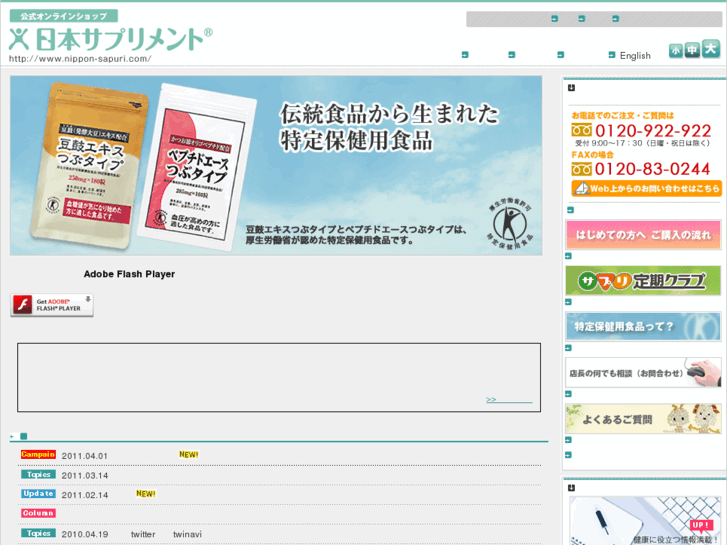Select the medium 中 font size button
This screenshot has width=727, height=545.
(692, 50)
